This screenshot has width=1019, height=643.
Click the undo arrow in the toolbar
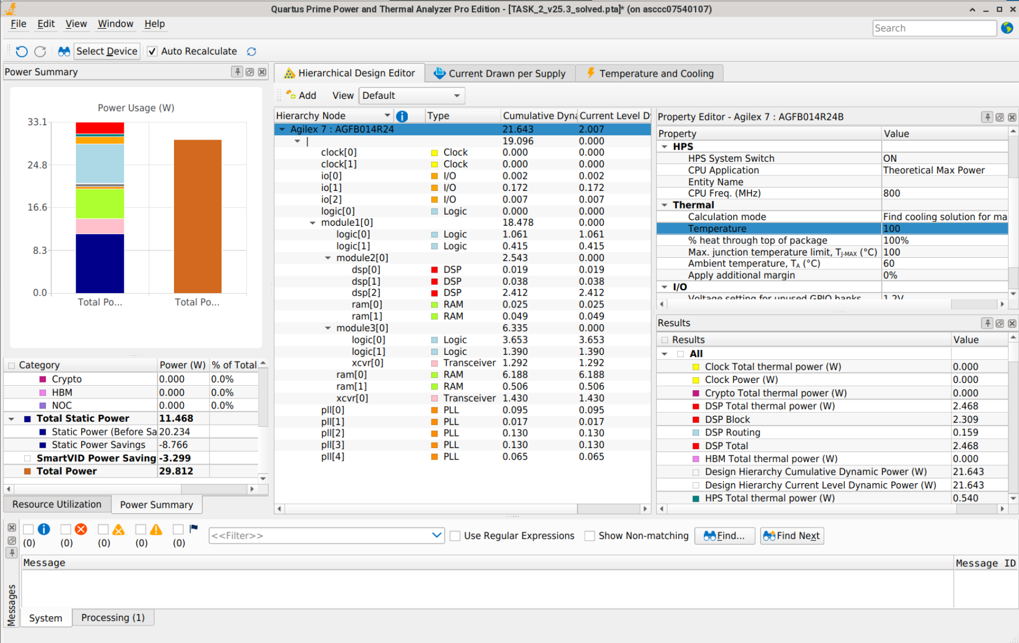pos(21,51)
